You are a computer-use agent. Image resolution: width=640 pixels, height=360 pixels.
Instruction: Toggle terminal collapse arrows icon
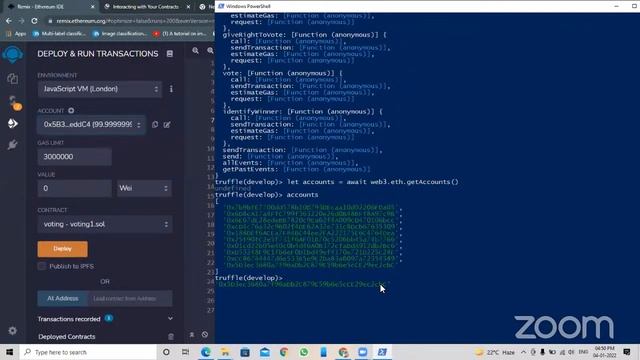pyautogui.click(x=192, y=335)
